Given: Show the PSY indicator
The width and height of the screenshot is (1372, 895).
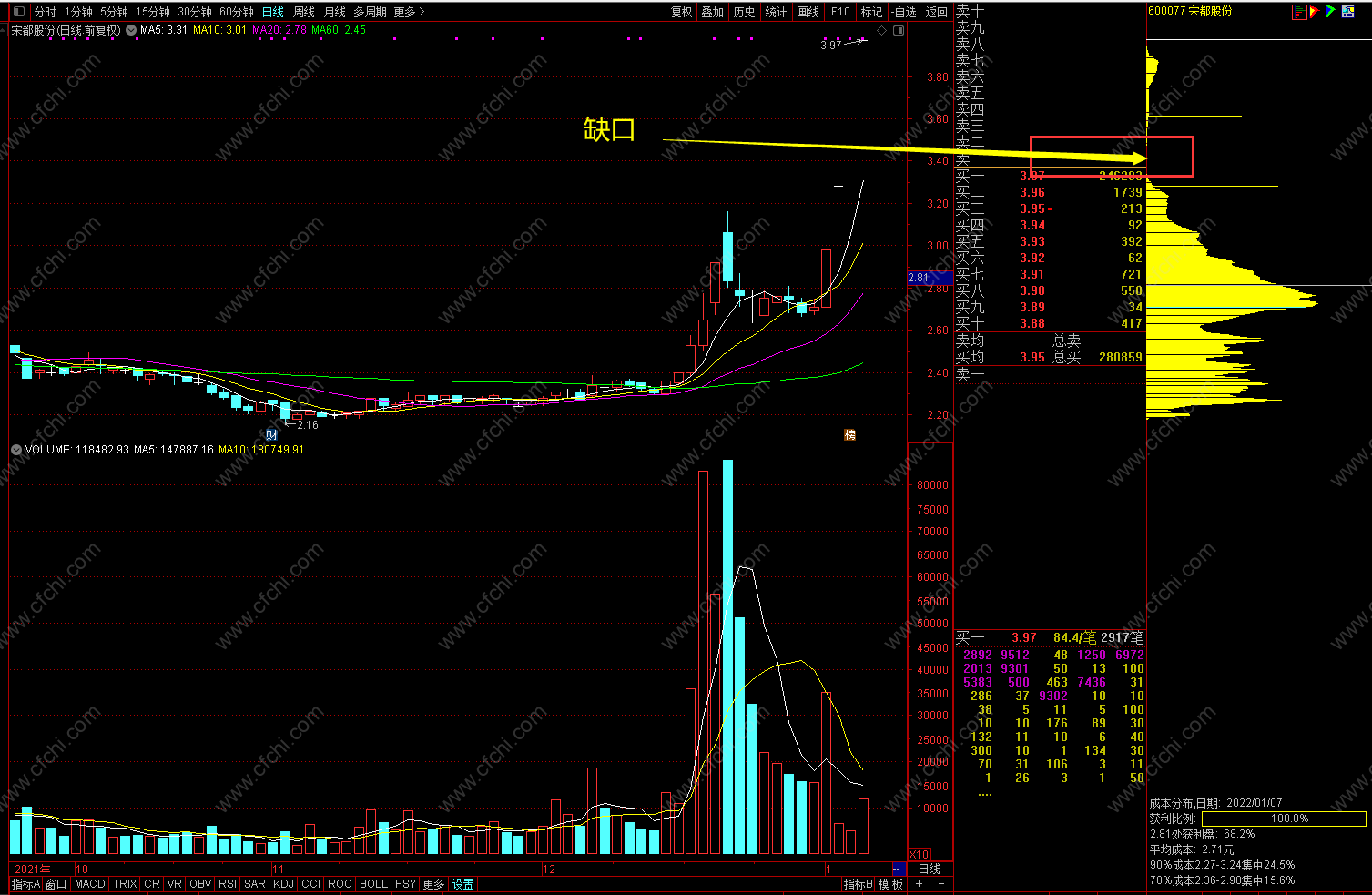Looking at the screenshot, I should point(405,884).
